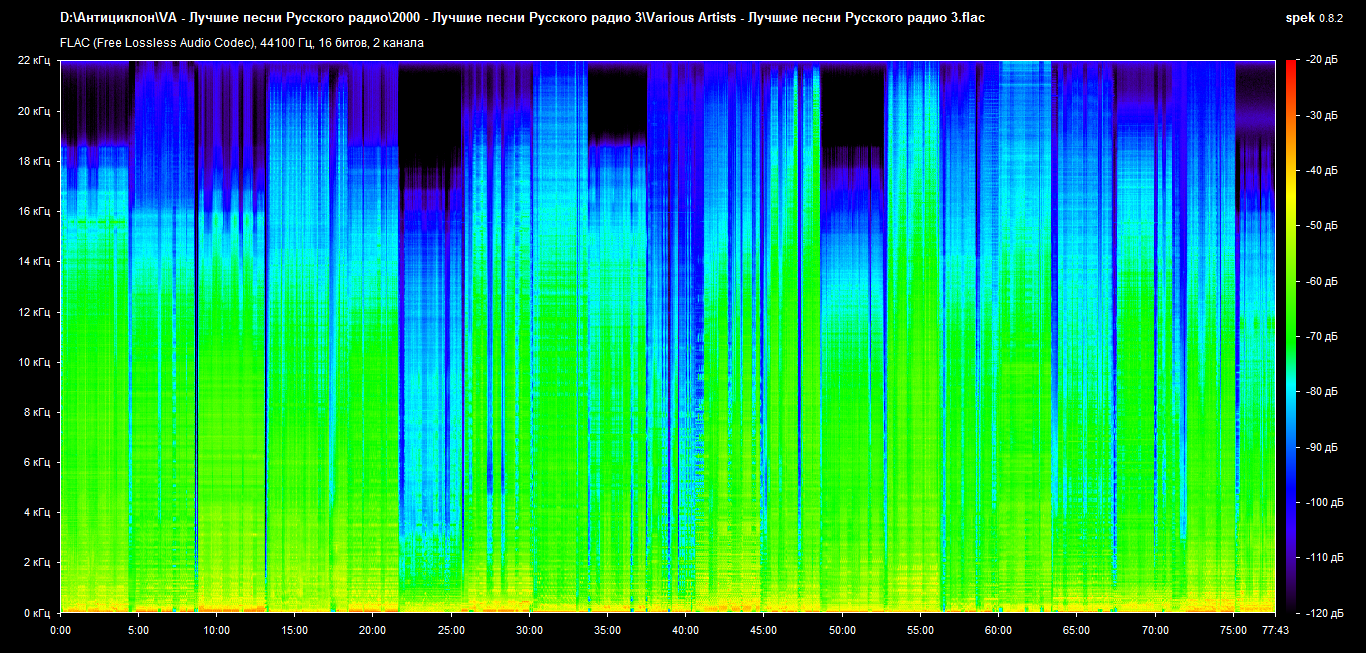Click the blue section of the dB color bar
This screenshot has height=653, width=1366.
[x=1291, y=490]
